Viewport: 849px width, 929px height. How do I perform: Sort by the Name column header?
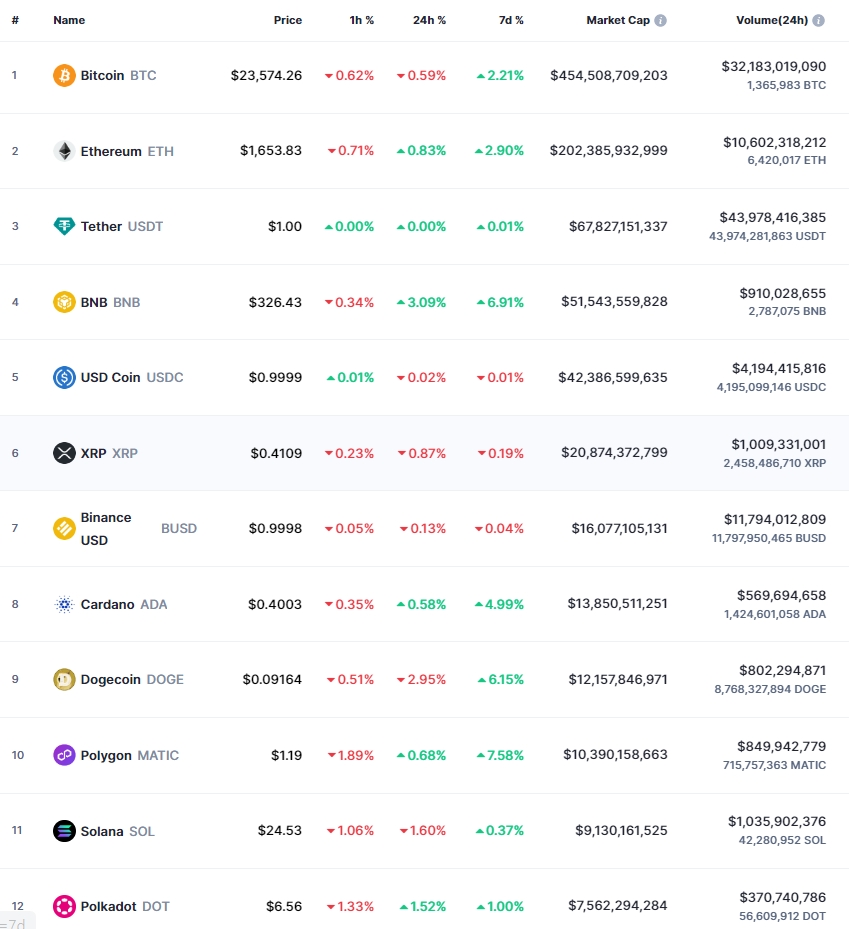point(69,20)
